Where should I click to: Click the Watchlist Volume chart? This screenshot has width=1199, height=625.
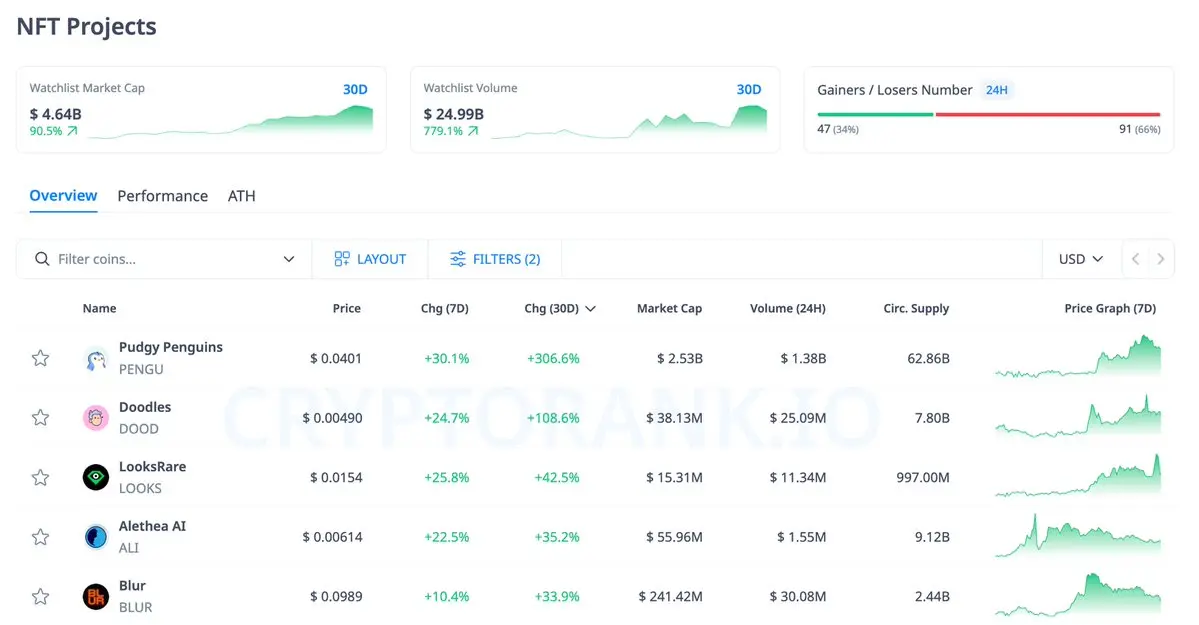(x=629, y=122)
